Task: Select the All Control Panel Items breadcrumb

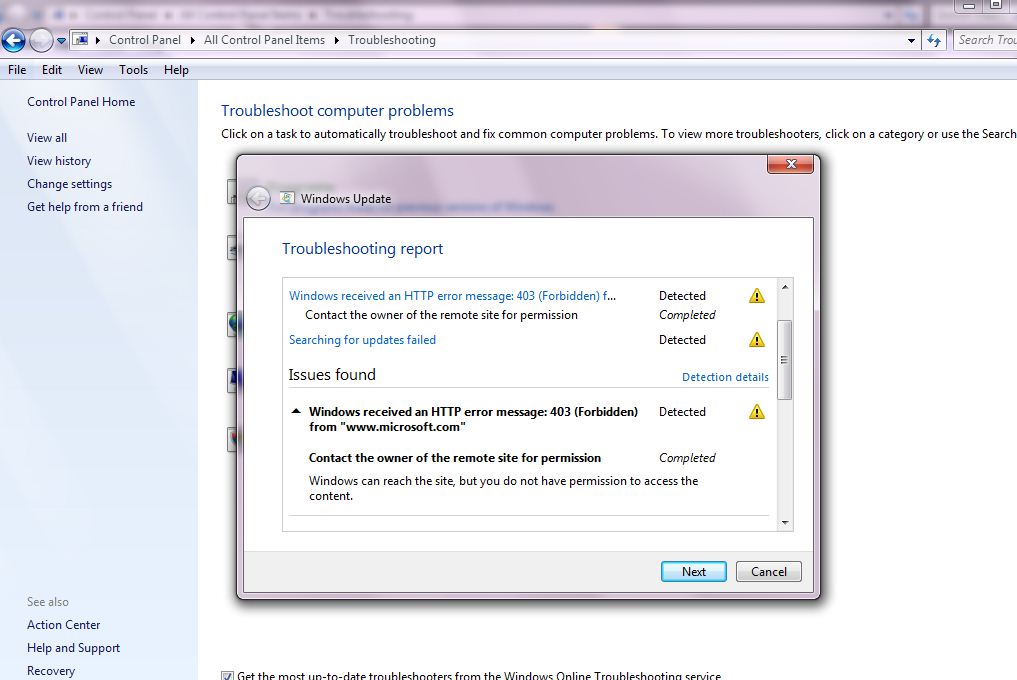Action: click(264, 40)
